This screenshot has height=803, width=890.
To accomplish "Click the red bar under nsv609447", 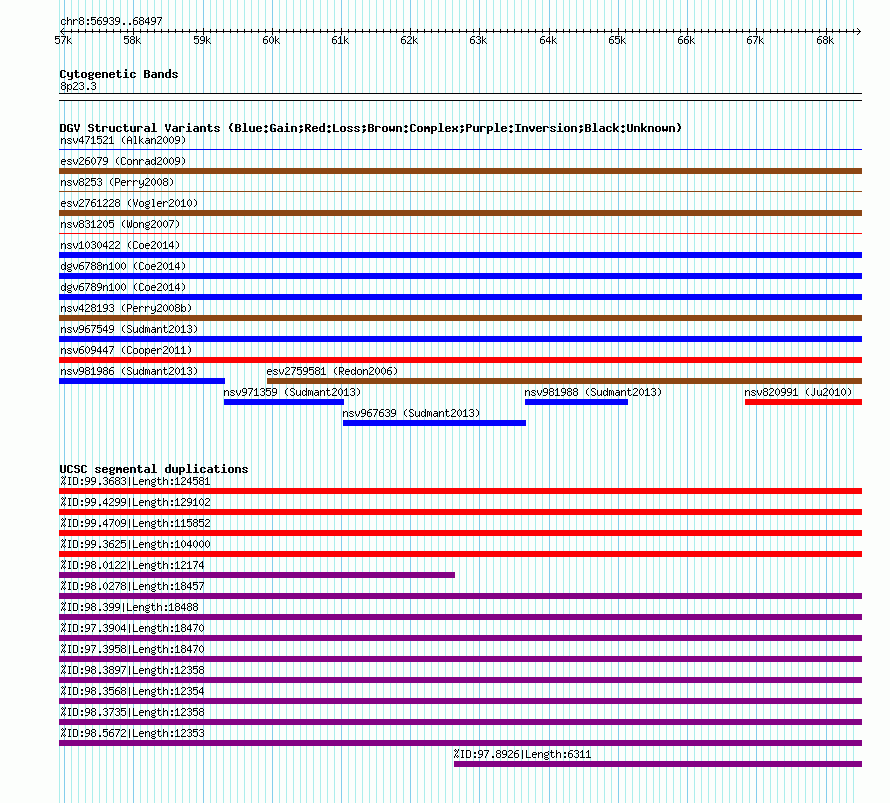I will coord(460,360).
